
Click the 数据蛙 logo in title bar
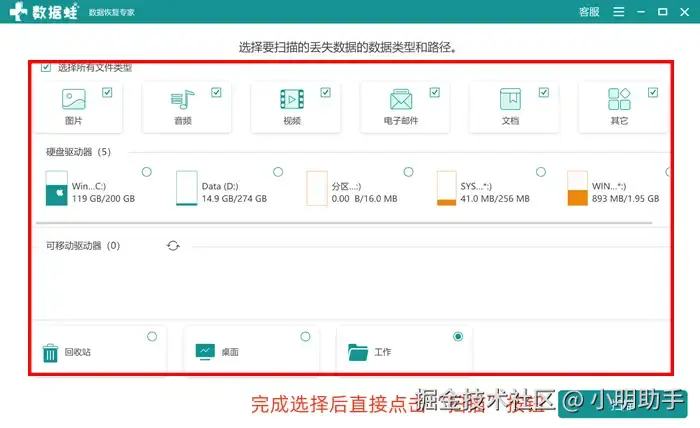tap(44, 12)
